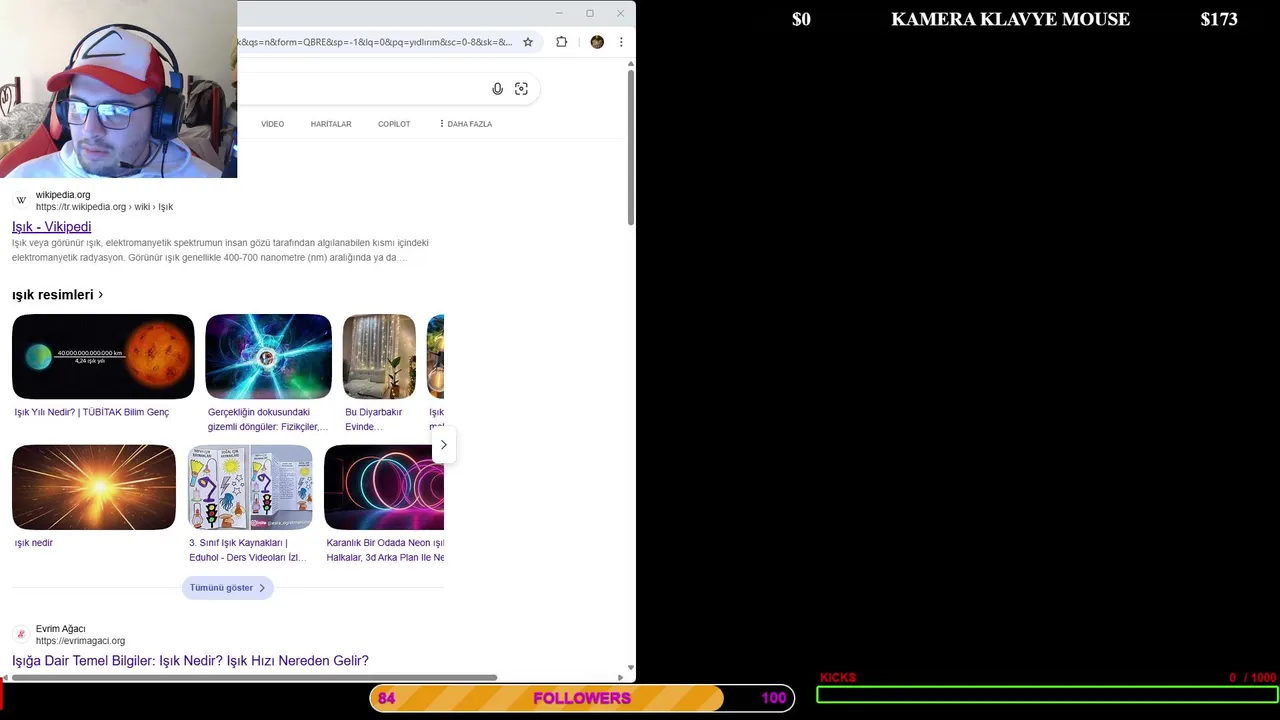Click the horizontal scrollbar at page bottom
Viewport: 1280px width, 720px height.
tap(255, 677)
